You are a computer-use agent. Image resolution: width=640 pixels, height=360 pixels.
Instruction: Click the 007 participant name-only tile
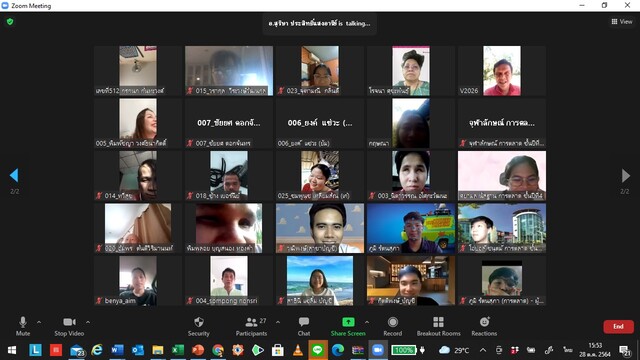coord(229,123)
